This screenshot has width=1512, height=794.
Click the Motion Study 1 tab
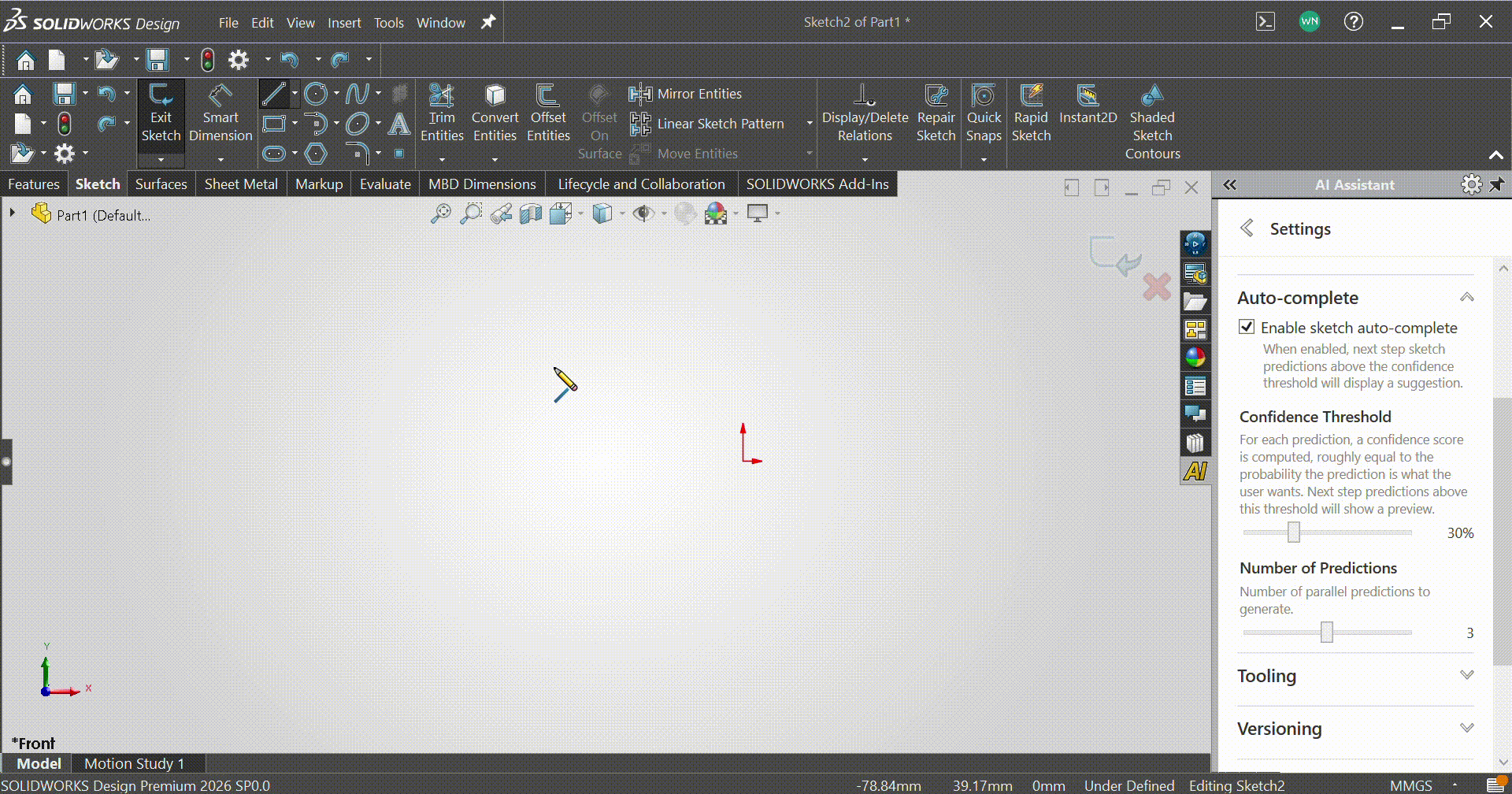coord(135,762)
